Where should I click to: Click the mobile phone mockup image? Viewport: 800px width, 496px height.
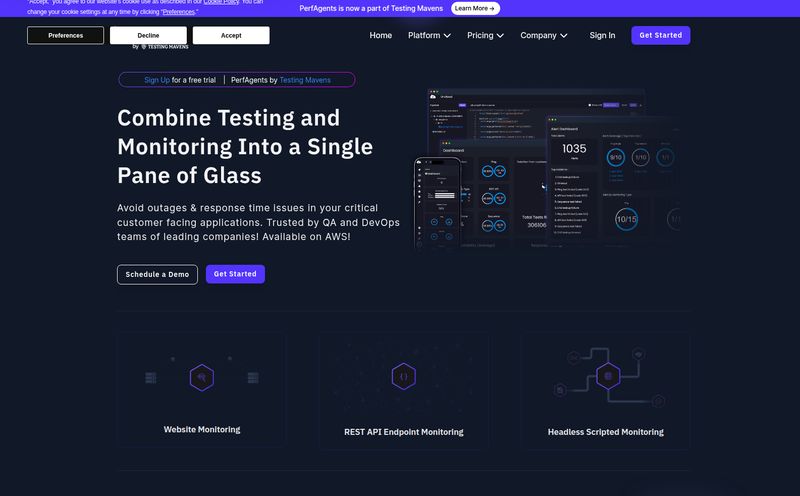pos(438,203)
